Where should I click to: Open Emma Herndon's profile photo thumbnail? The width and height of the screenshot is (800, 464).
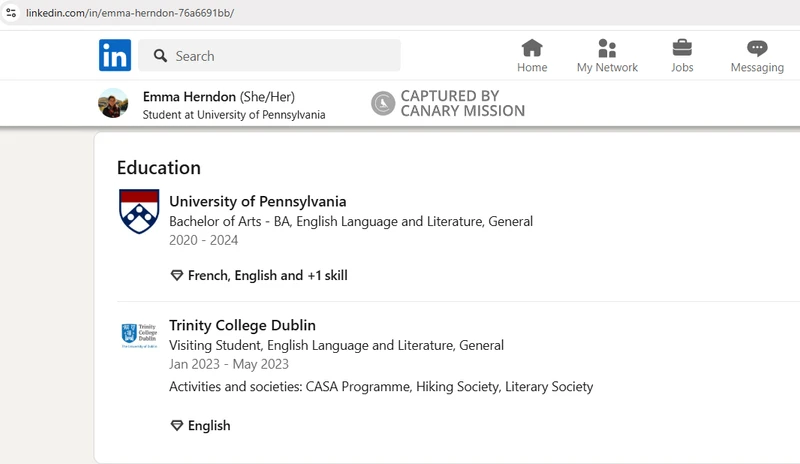tap(113, 103)
